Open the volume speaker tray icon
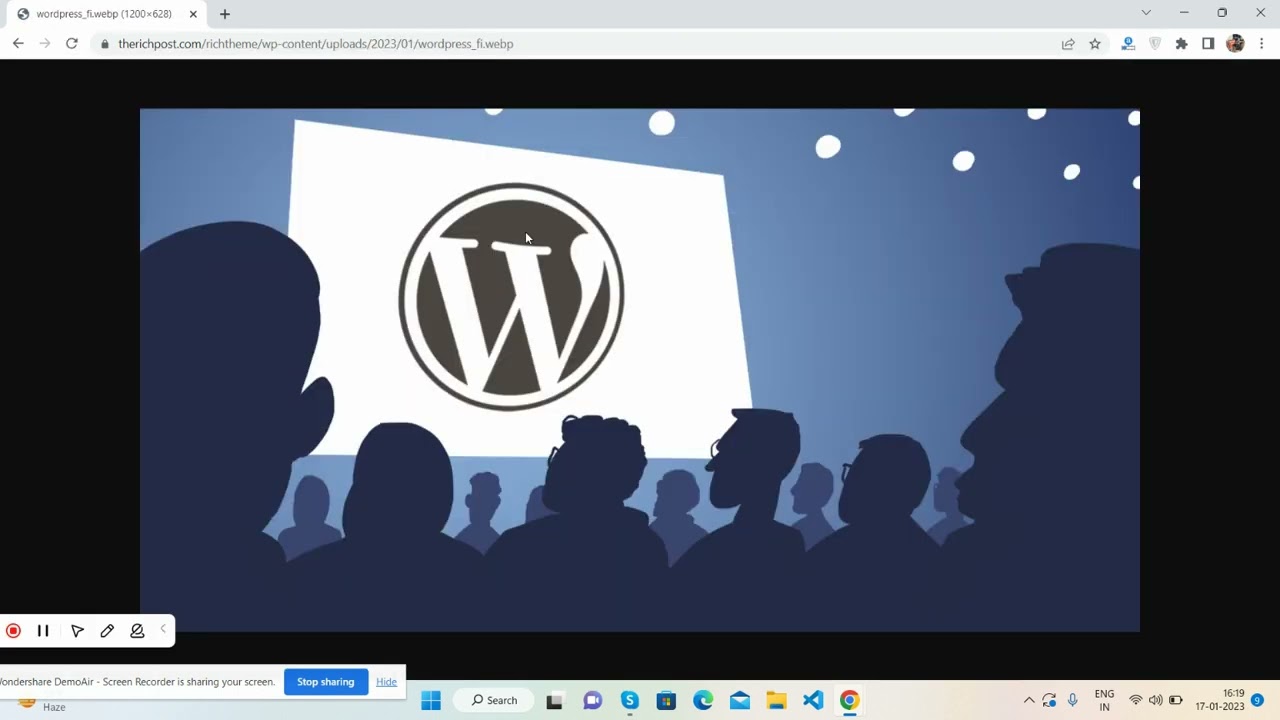This screenshot has width=1280, height=720. 1156,700
